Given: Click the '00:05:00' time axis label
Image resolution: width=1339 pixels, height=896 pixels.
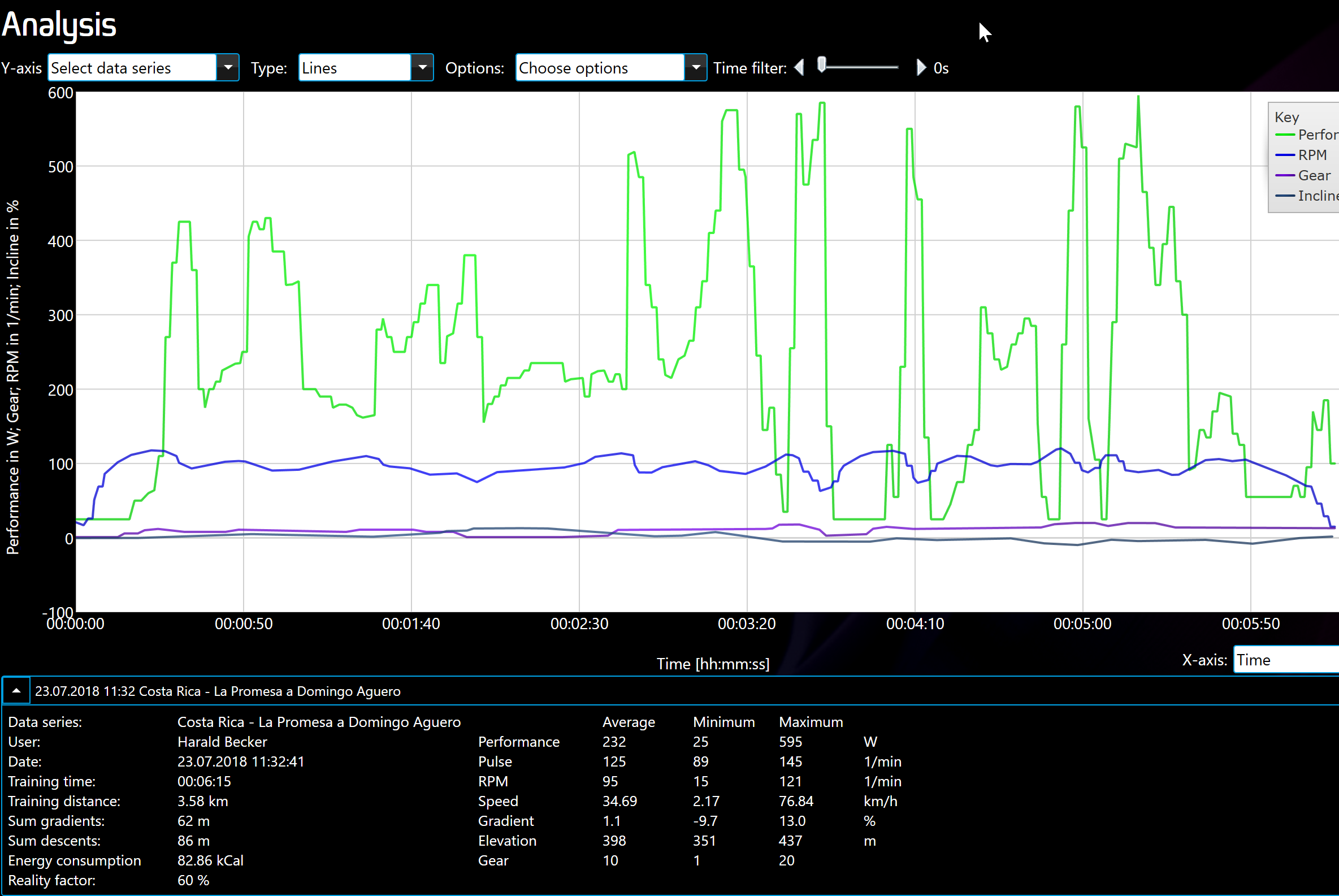Looking at the screenshot, I should click(x=1082, y=624).
